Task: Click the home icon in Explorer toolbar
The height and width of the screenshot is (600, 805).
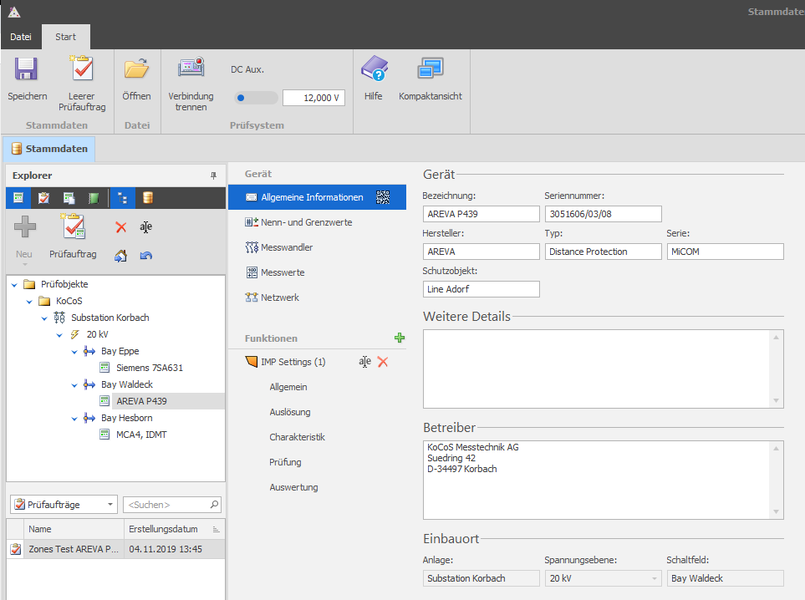Action: pyautogui.click(x=121, y=256)
